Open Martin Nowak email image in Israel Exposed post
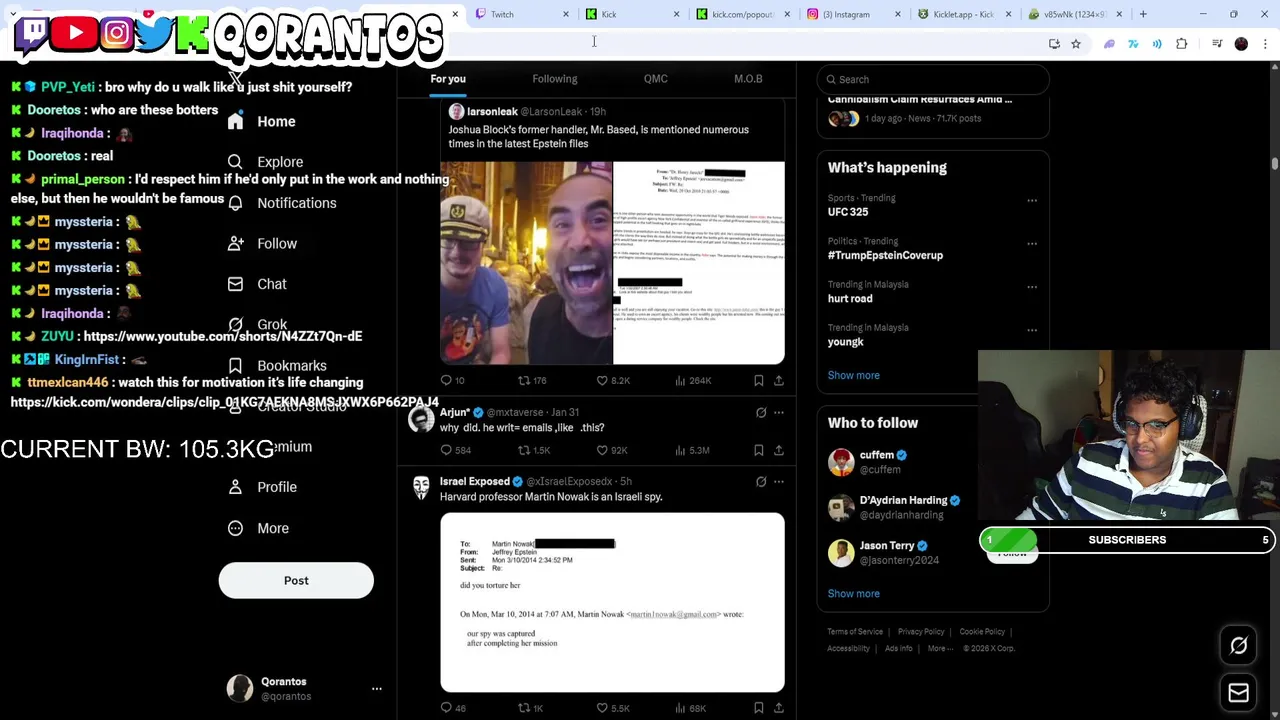 (x=612, y=603)
